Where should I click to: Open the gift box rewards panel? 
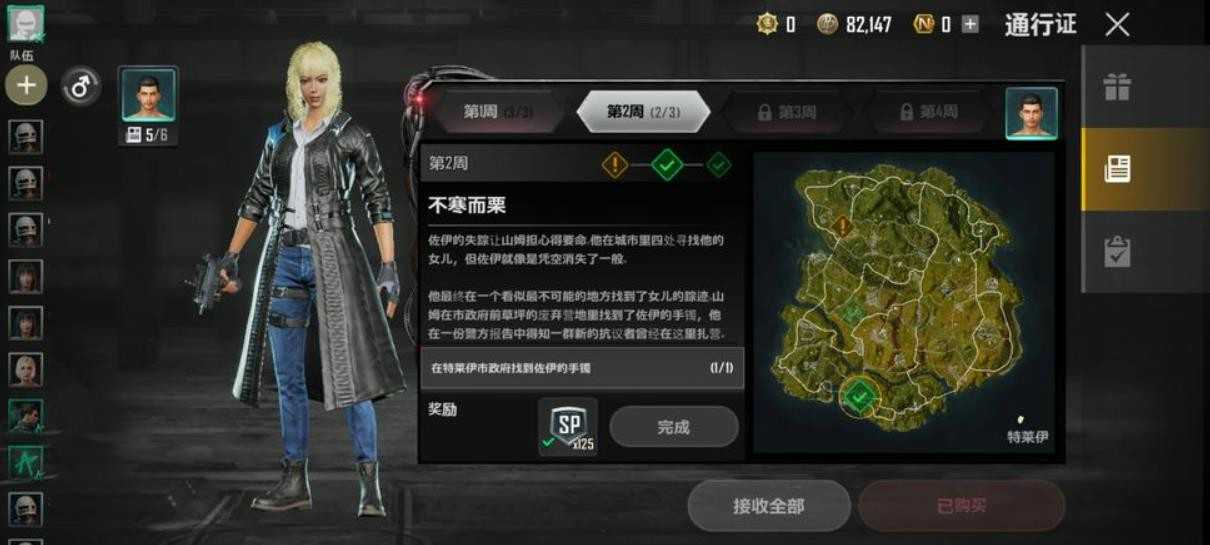(1116, 87)
